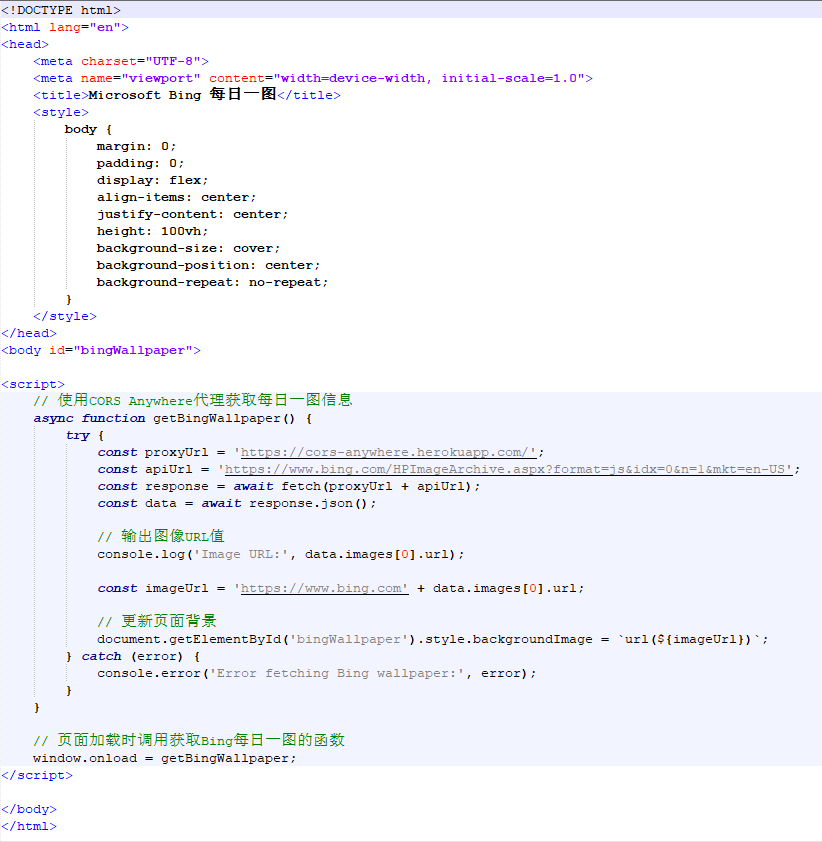Open the Bing HPImageArchive API URL
This screenshot has width=822, height=842.
point(510,469)
